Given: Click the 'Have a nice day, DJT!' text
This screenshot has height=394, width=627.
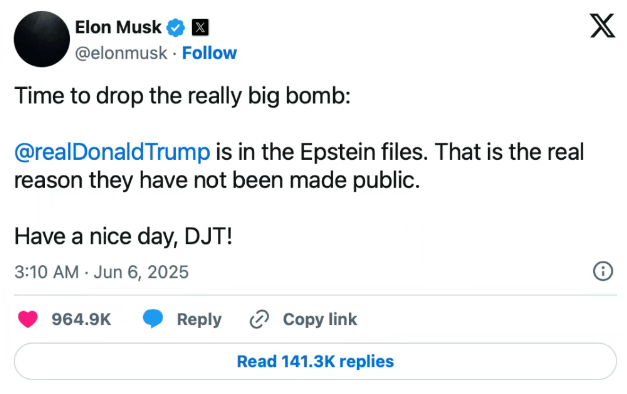Looking at the screenshot, I should click(x=123, y=236).
